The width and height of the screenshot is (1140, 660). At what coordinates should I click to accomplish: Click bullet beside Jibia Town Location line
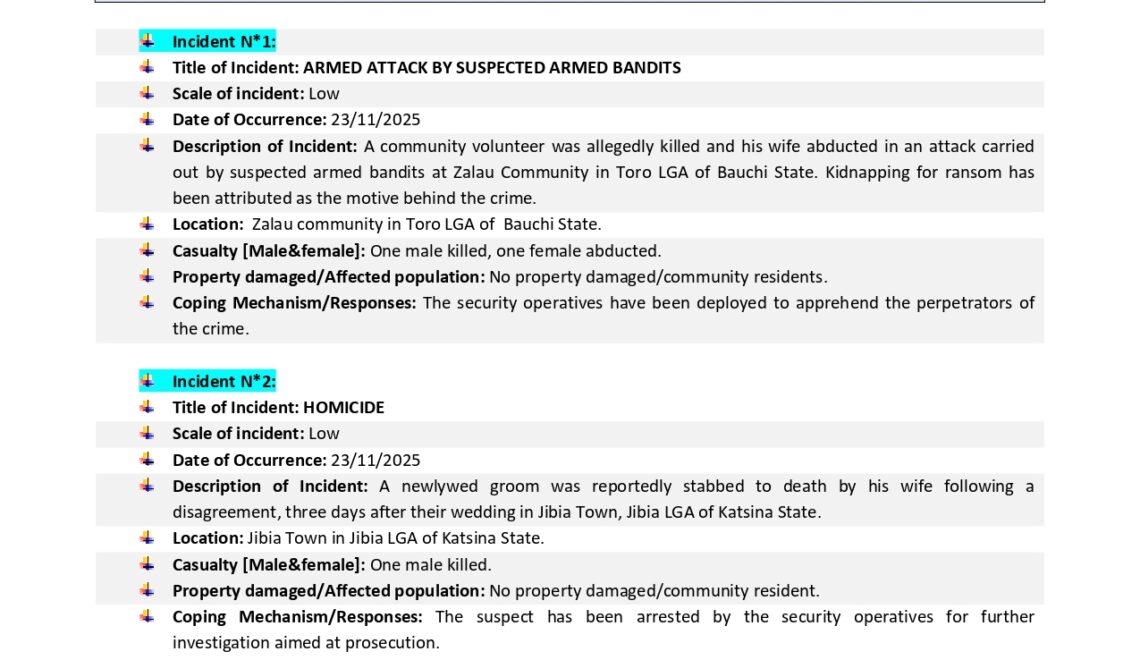(147, 538)
